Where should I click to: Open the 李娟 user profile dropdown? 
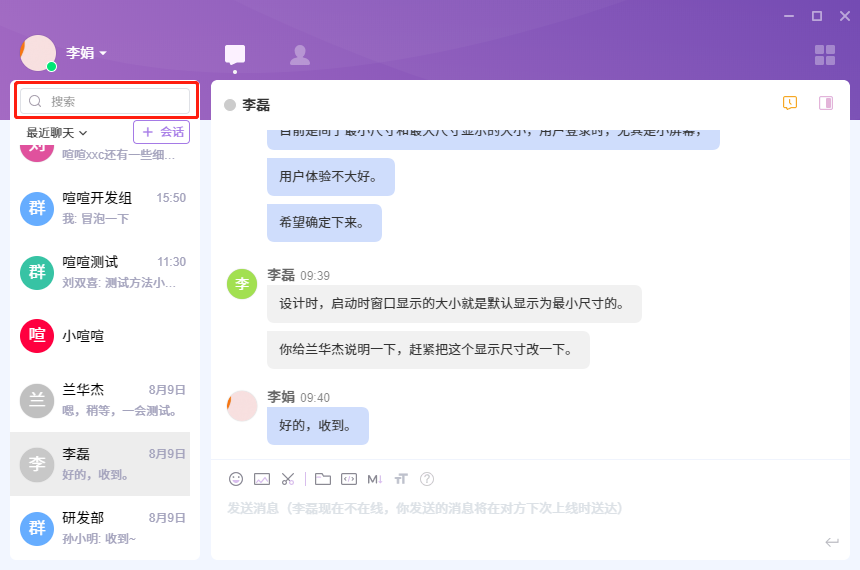(86, 52)
